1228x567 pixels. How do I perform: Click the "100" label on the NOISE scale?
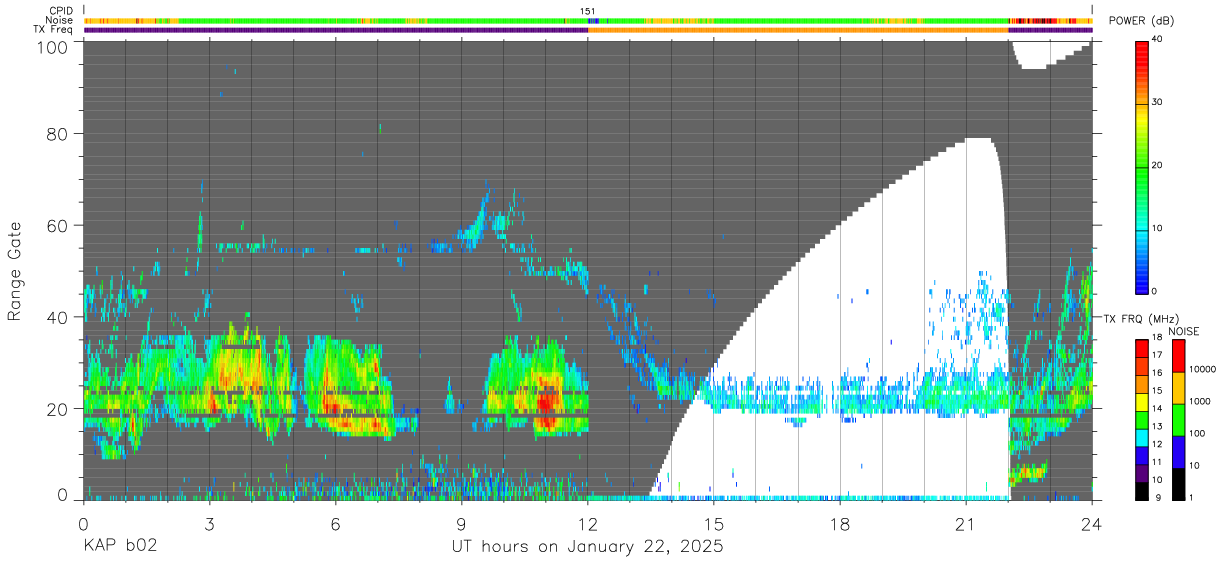pyautogui.click(x=1198, y=434)
